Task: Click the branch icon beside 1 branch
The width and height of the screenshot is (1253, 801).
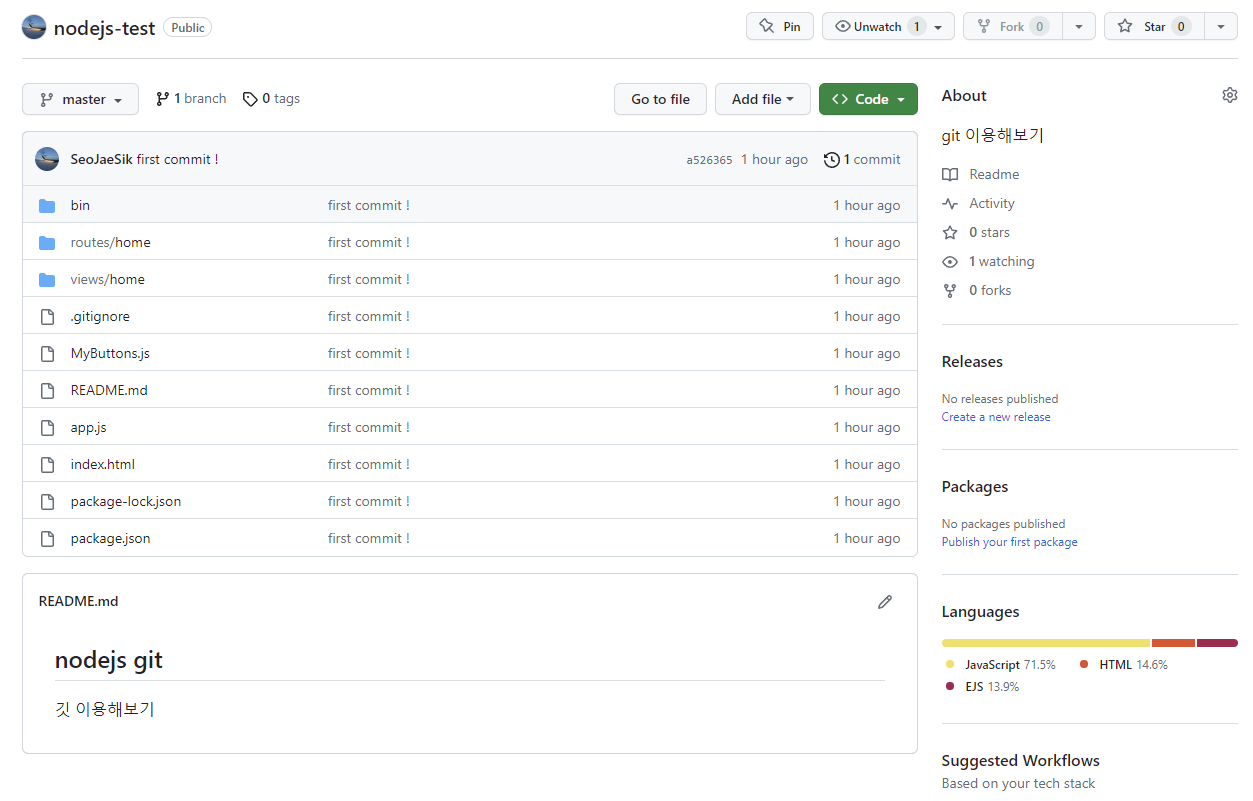Action: [x=162, y=99]
